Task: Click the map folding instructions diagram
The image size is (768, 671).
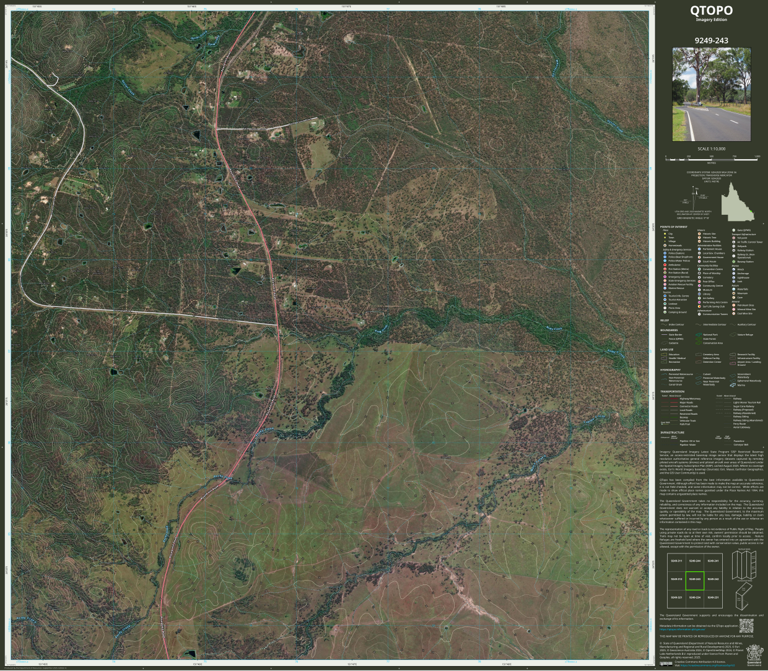Action: pyautogui.click(x=744, y=579)
